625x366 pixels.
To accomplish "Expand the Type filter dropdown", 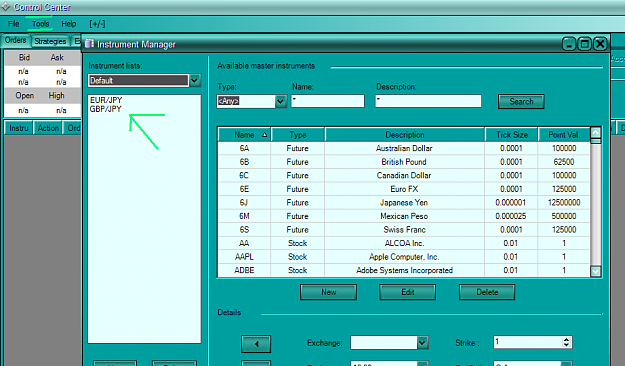I will 281,101.
